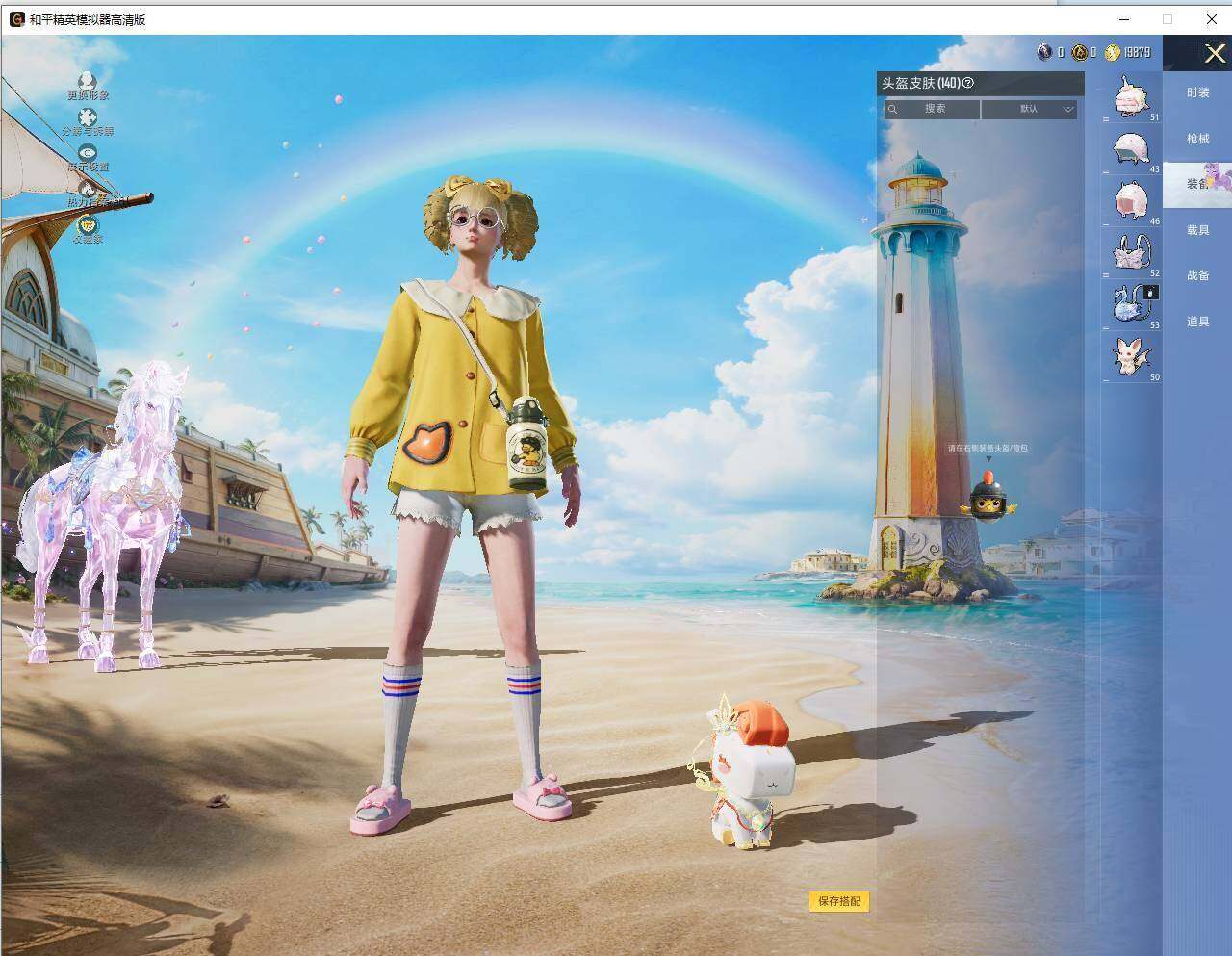
Task: Select the unicorn helmet thumbnail numbered 51
Action: point(1132,97)
